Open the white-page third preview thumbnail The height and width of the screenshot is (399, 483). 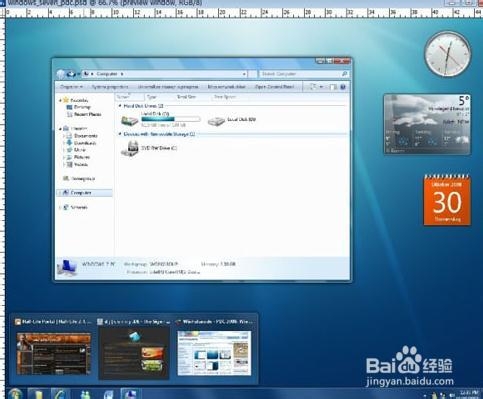click(x=214, y=353)
